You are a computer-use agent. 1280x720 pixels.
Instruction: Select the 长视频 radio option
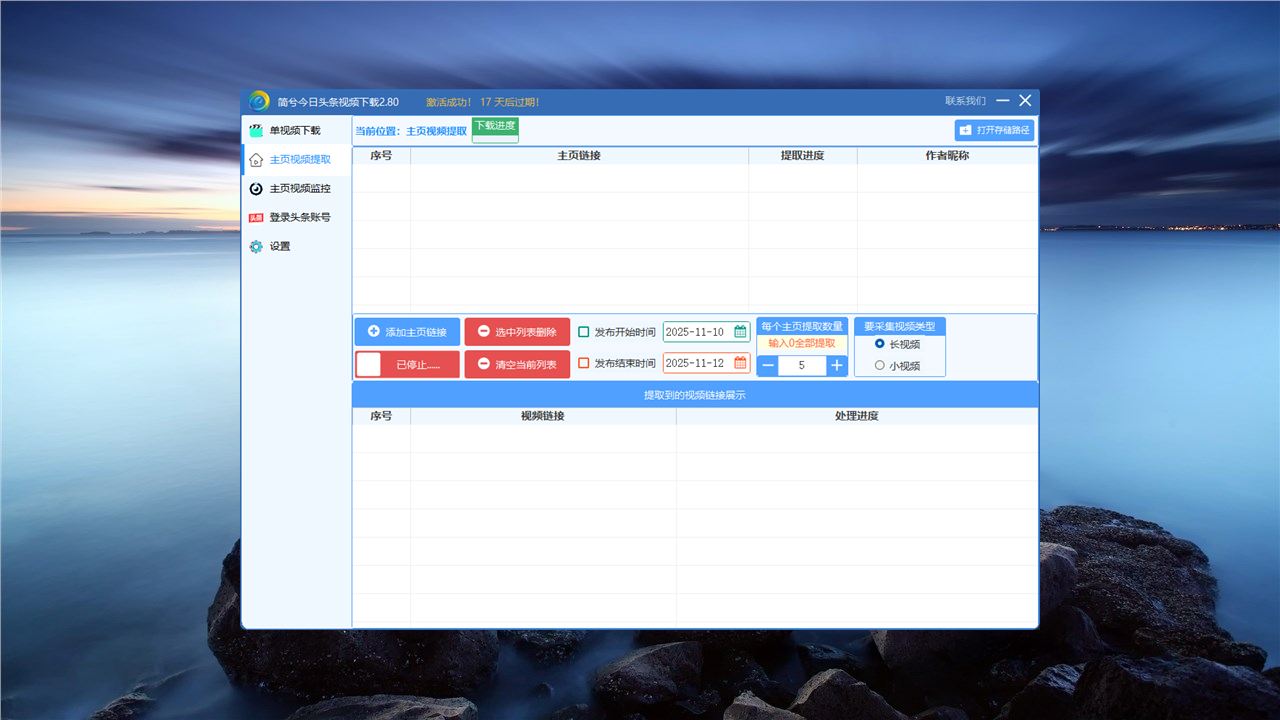point(880,344)
